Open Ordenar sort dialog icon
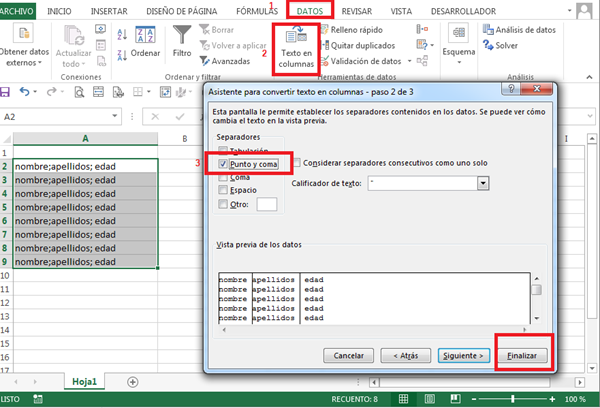The height and width of the screenshot is (408, 600). [145, 36]
